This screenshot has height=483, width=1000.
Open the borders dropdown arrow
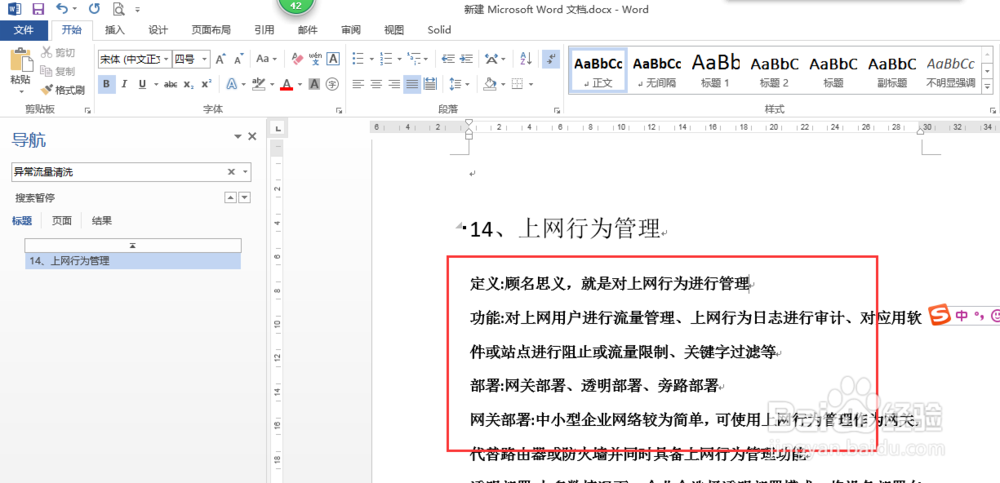(530, 84)
